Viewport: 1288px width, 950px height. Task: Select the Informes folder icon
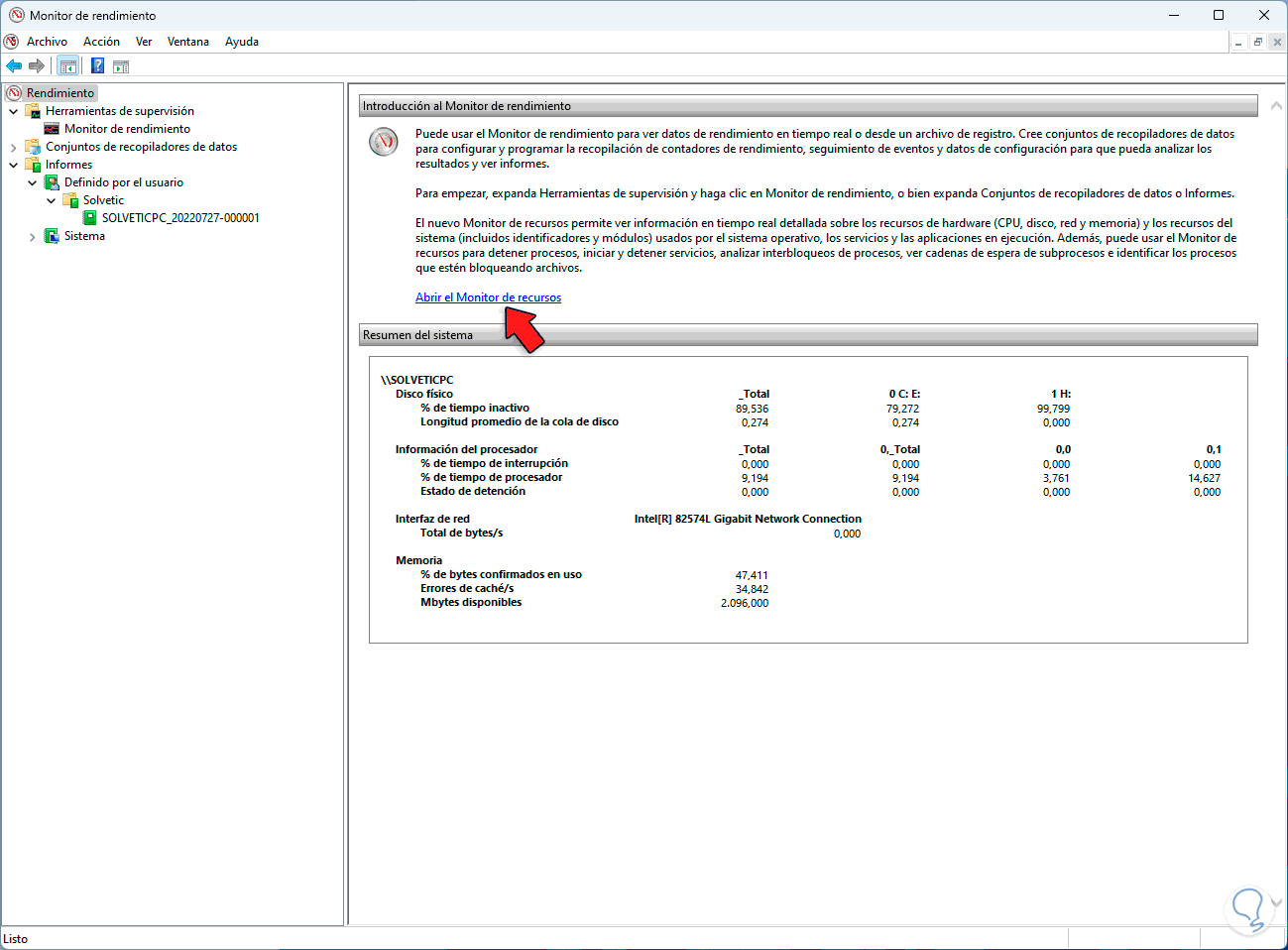(33, 165)
